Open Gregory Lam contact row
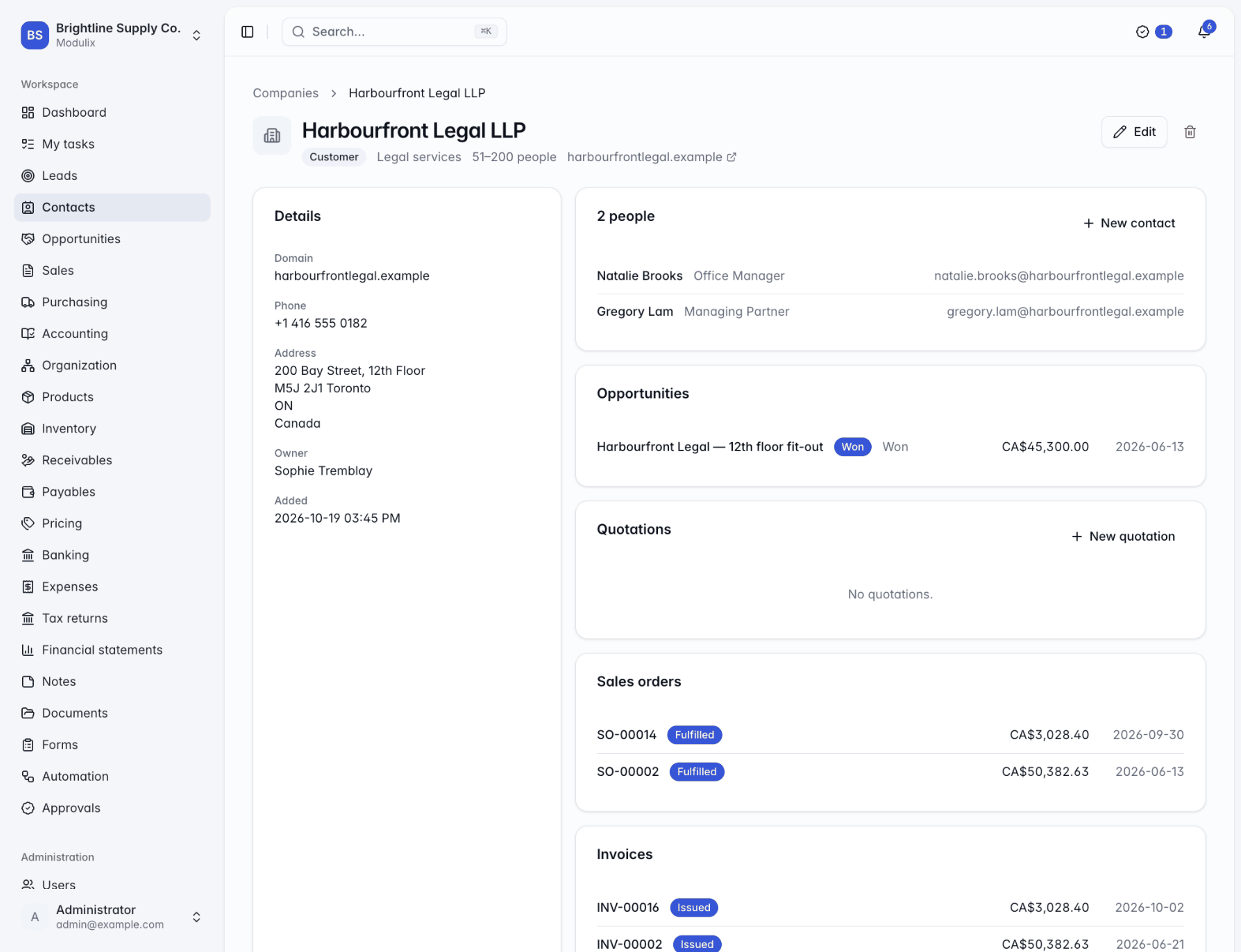1241x952 pixels. tap(890, 312)
